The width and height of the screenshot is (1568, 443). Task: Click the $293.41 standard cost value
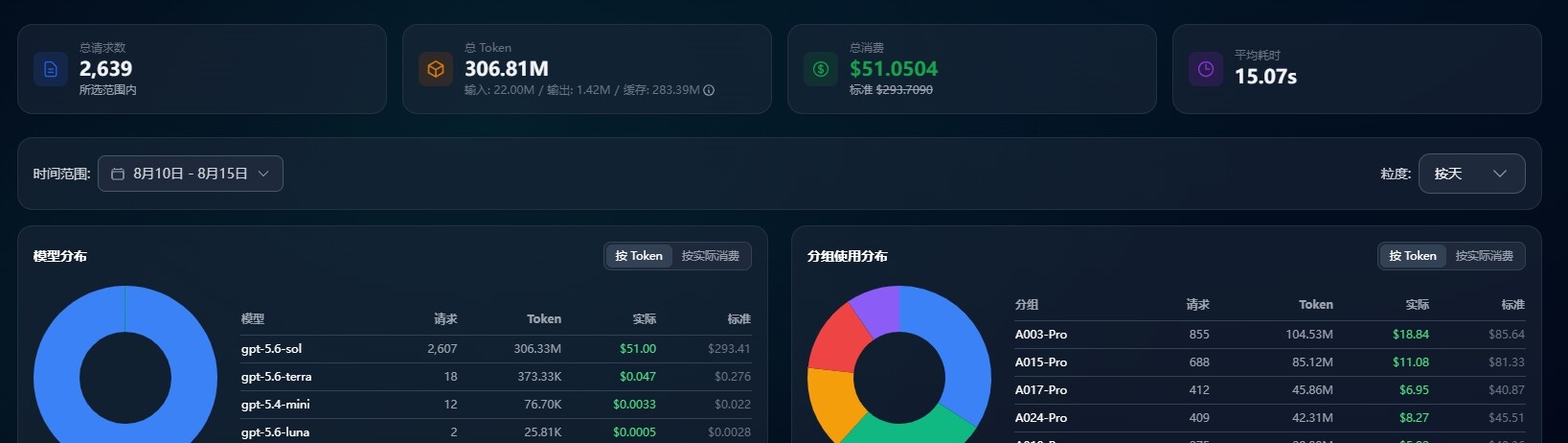(730, 349)
